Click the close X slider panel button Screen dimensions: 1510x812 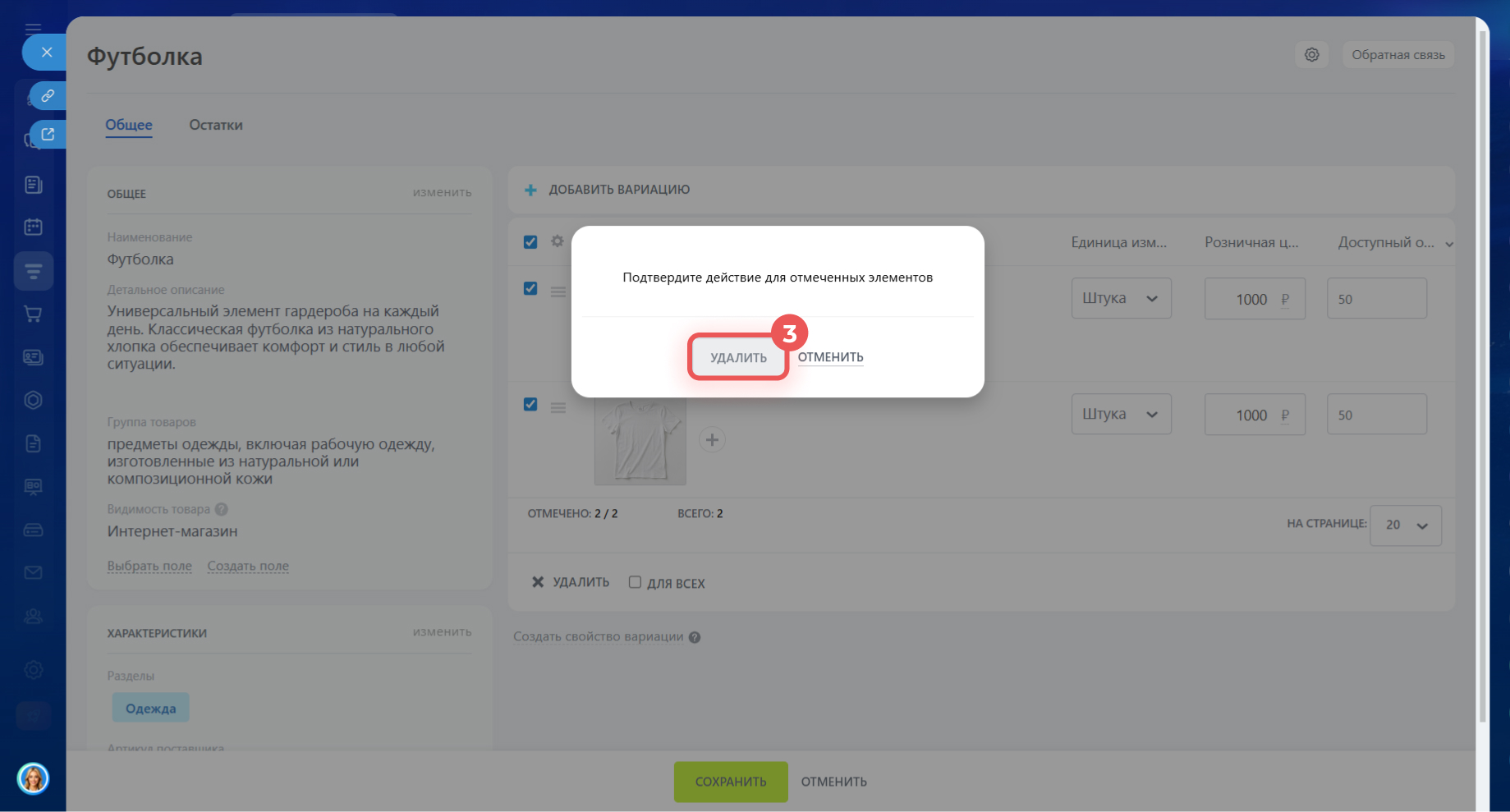pyautogui.click(x=47, y=53)
